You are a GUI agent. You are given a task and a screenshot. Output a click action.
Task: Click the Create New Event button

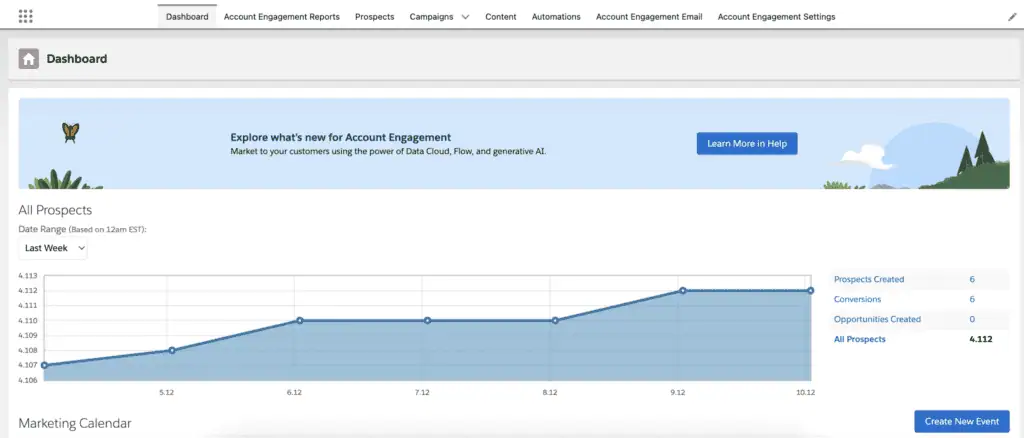click(962, 422)
